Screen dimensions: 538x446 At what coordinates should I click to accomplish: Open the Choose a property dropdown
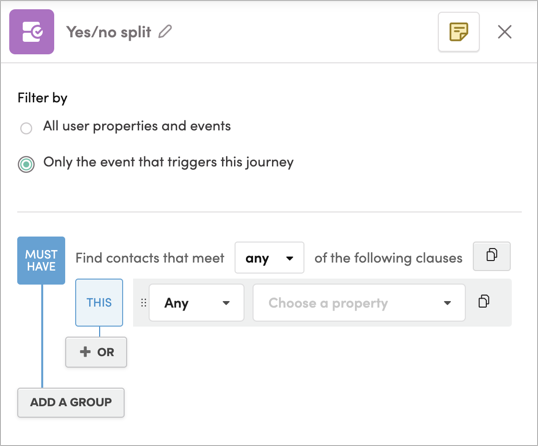(359, 303)
